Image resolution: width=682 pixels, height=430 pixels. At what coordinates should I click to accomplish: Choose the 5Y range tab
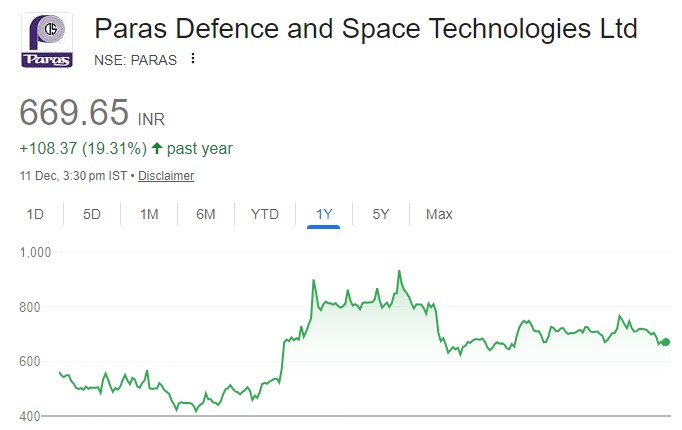pyautogui.click(x=381, y=214)
